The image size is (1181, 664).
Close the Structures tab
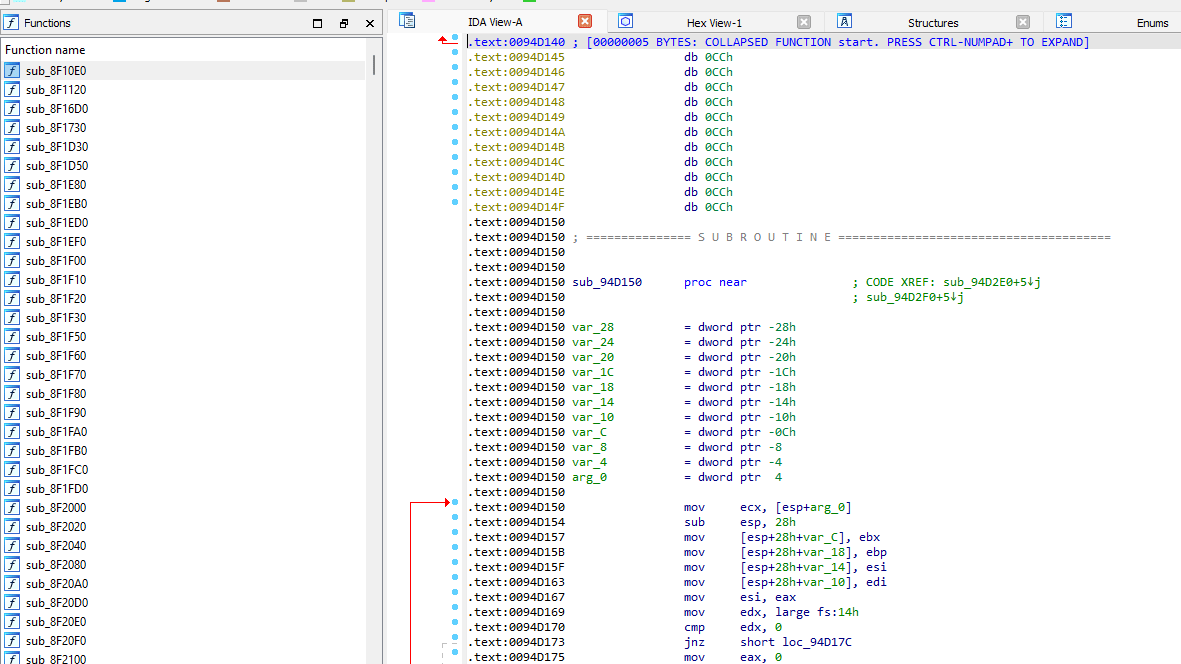coord(1023,22)
